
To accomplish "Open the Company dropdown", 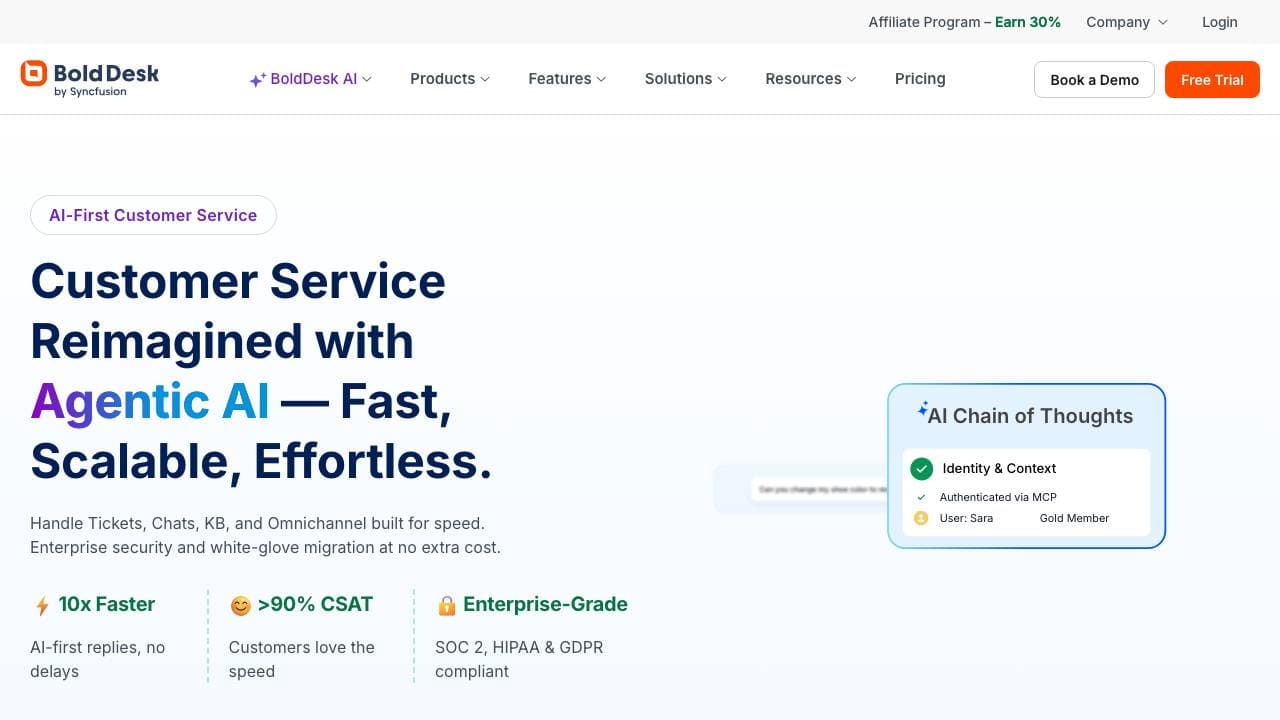I will coord(1125,21).
